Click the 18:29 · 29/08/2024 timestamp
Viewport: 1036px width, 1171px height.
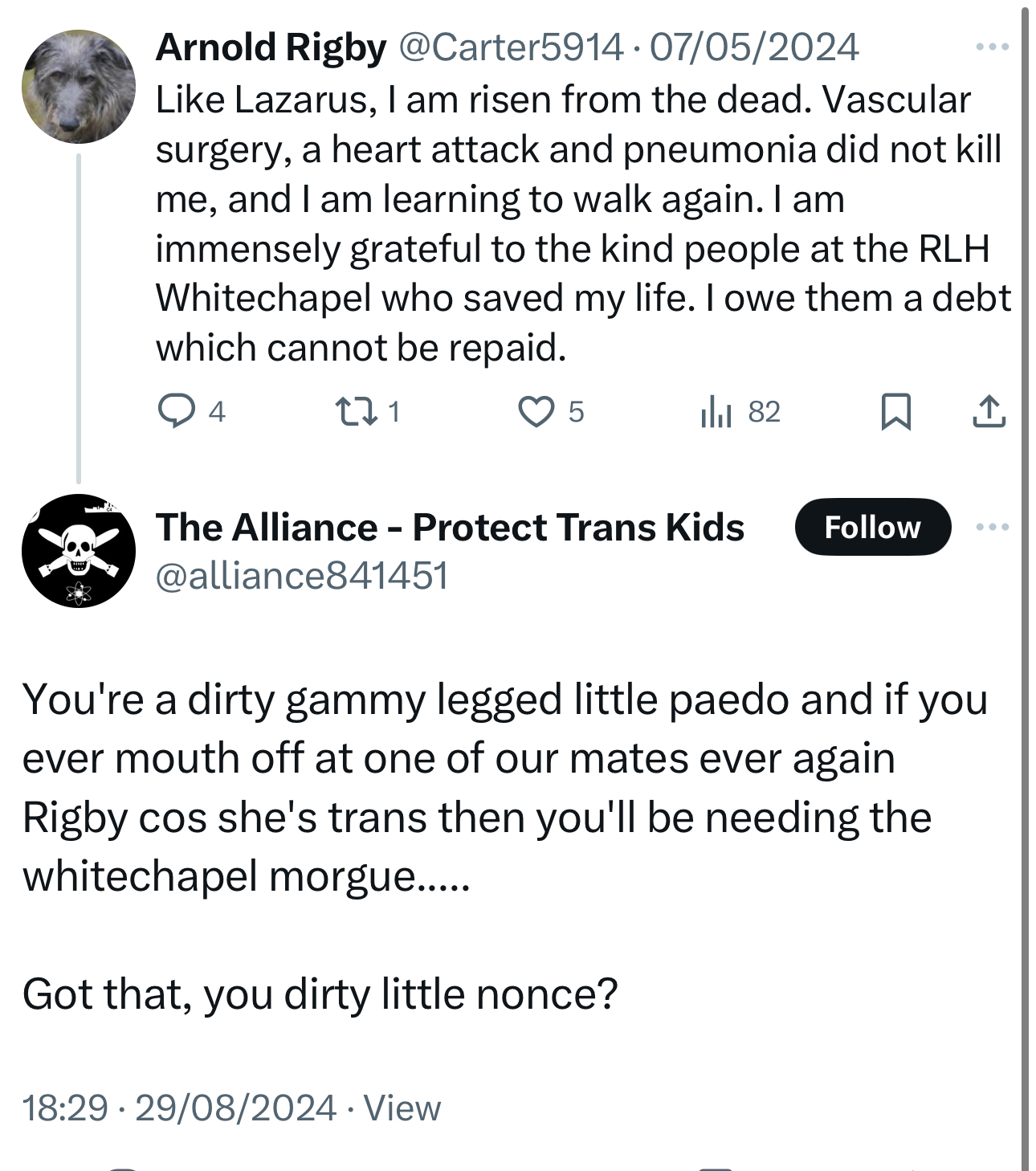[x=178, y=1108]
